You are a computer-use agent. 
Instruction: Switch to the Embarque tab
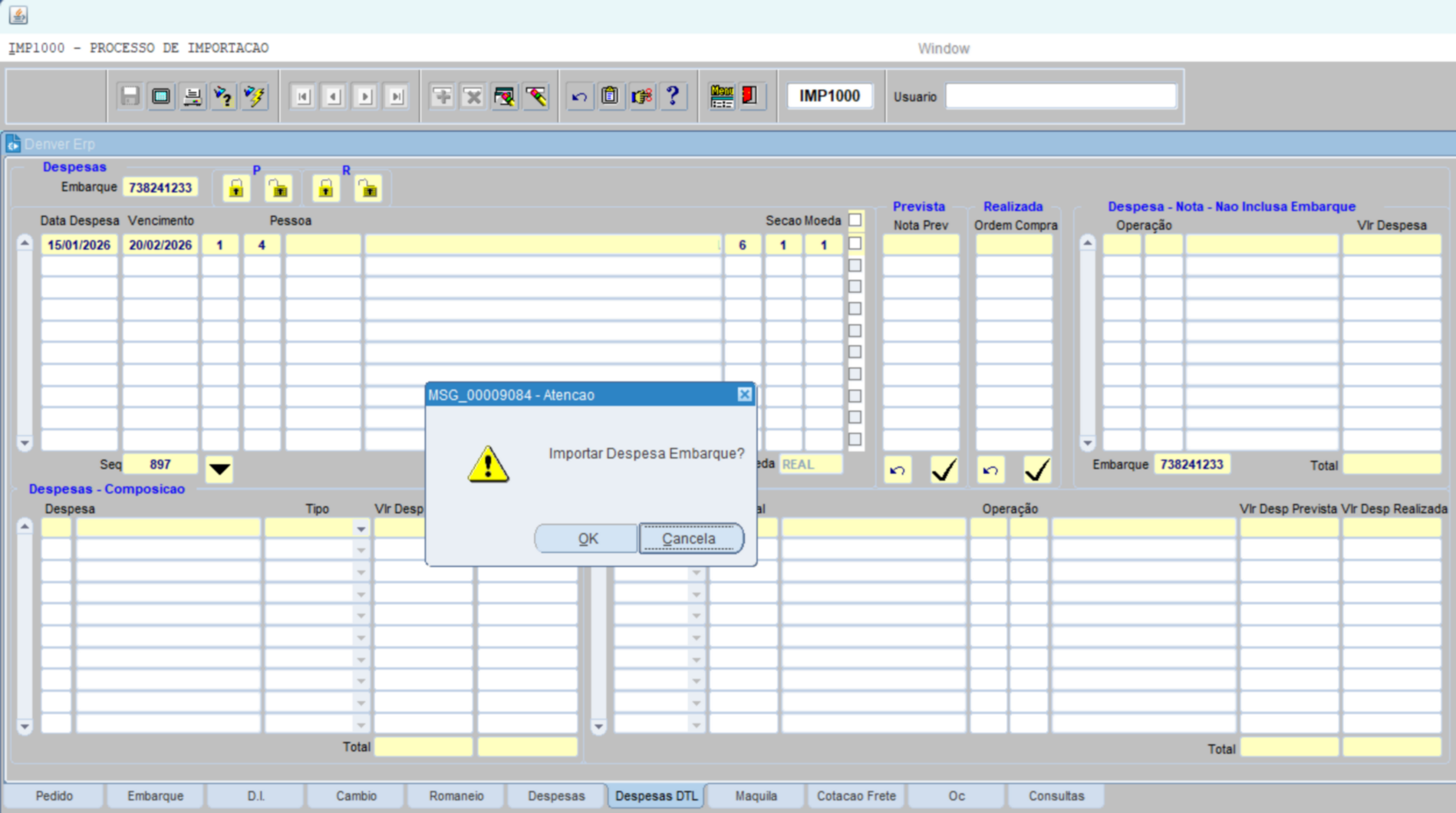pyautogui.click(x=155, y=796)
